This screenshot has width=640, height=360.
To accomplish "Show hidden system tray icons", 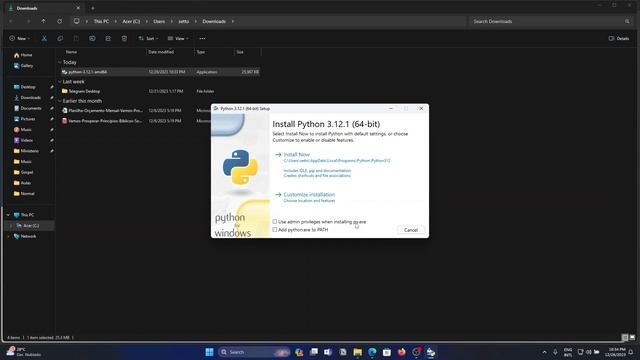I will (x=544, y=352).
